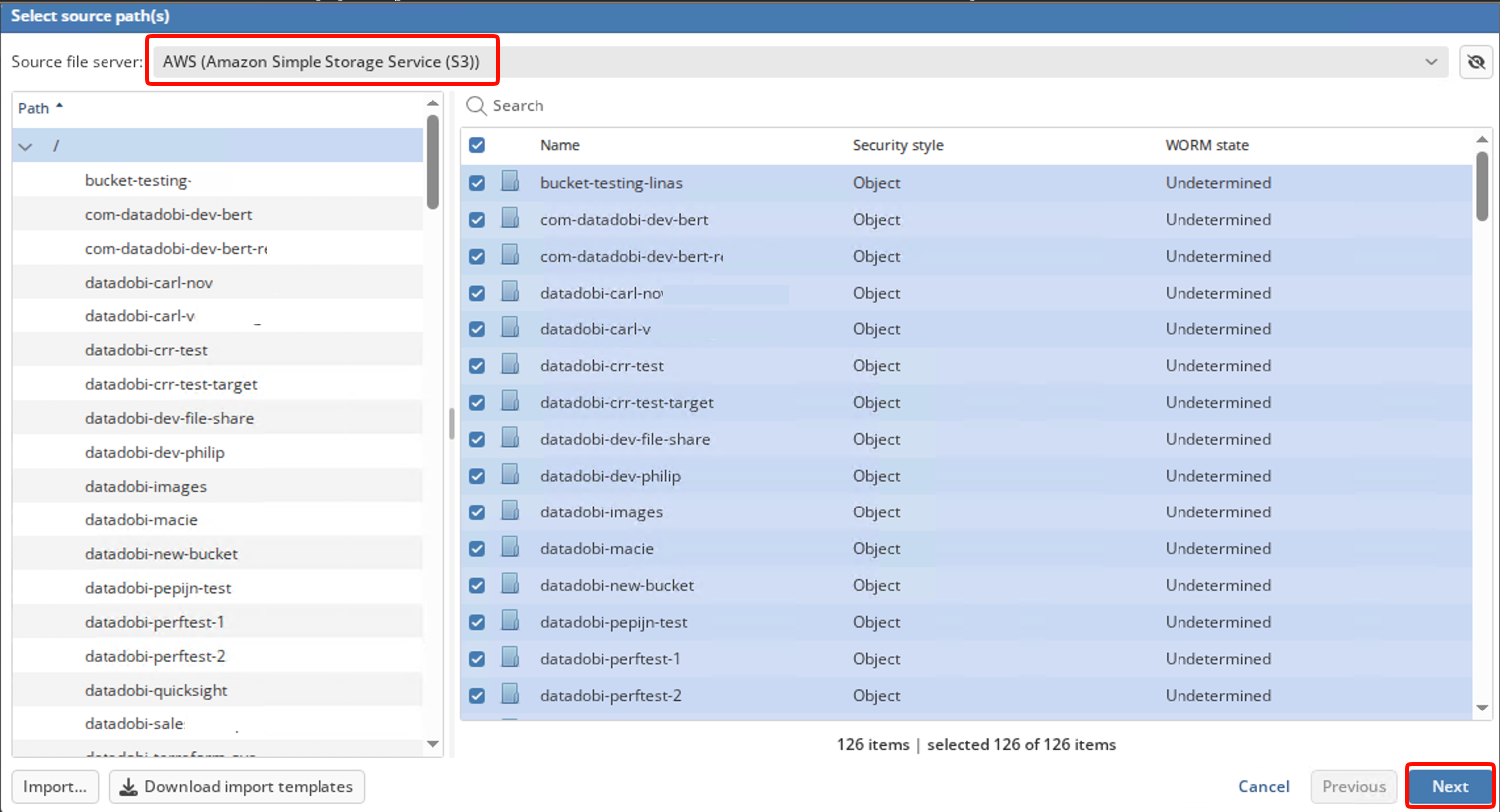Select datadobi-crr-test-target in the path tree
Image resolution: width=1500 pixels, height=812 pixels.
tap(171, 384)
